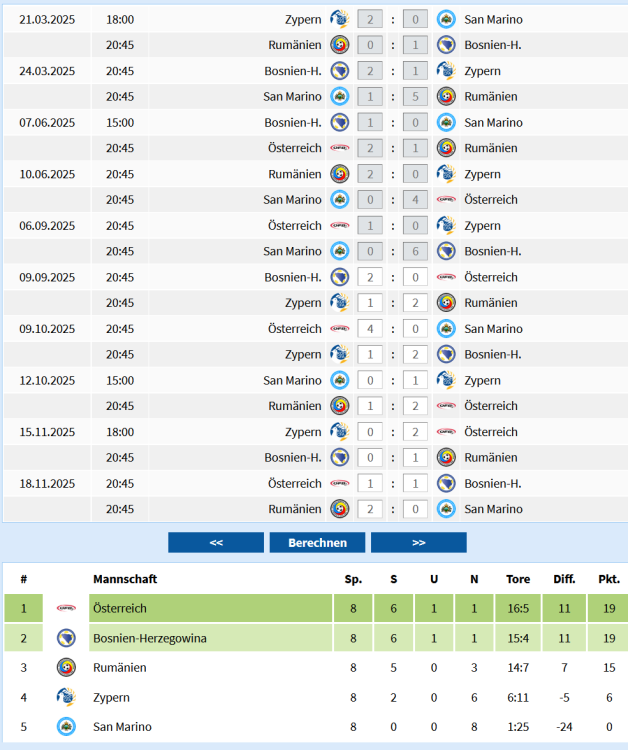Click Bosnien-Herzegowina flag in the standings table

point(66,638)
